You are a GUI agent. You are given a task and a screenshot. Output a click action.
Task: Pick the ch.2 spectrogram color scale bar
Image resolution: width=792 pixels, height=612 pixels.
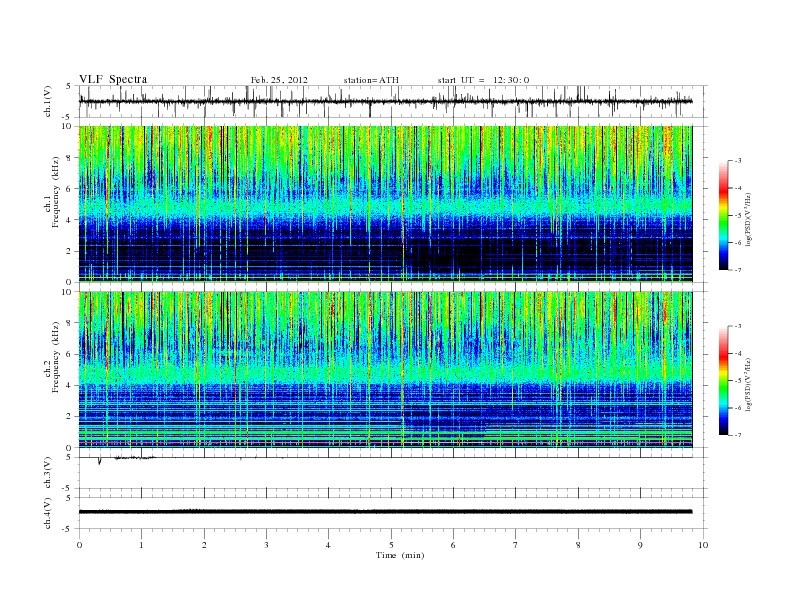pos(724,381)
